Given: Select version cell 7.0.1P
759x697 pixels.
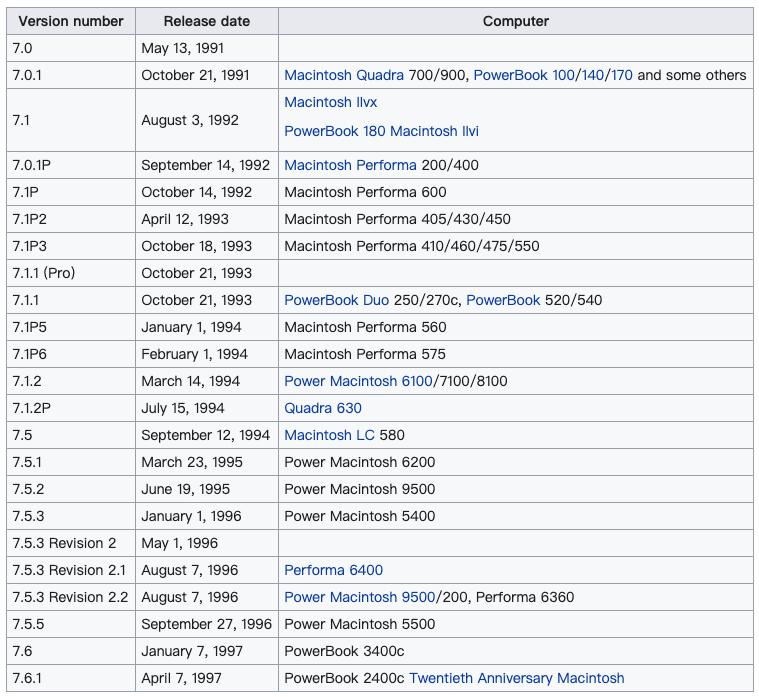Looking at the screenshot, I should pyautogui.click(x=71, y=165).
